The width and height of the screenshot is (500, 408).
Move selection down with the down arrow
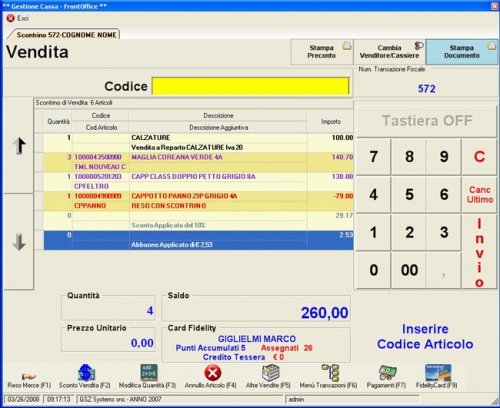[x=19, y=242]
